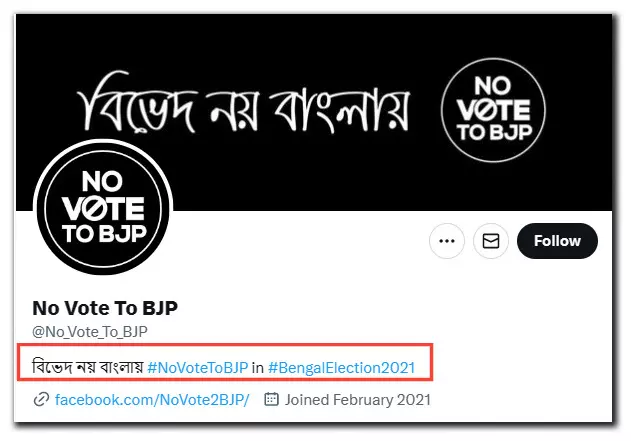Click the calendar icon beside Joined date
Viewport: 631px width, 441px height.
tap(271, 399)
